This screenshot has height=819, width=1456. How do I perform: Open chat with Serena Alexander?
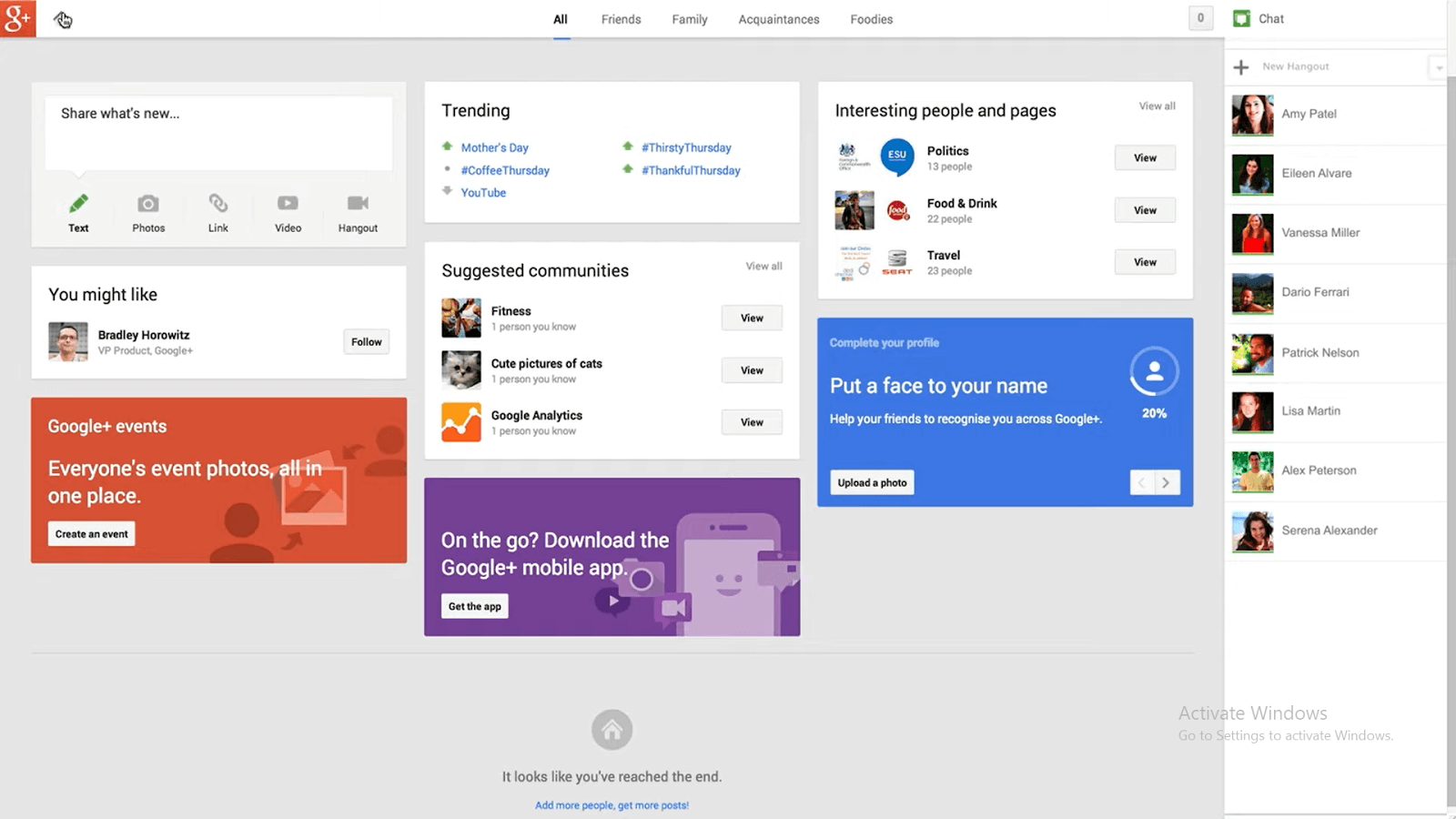click(x=1335, y=531)
